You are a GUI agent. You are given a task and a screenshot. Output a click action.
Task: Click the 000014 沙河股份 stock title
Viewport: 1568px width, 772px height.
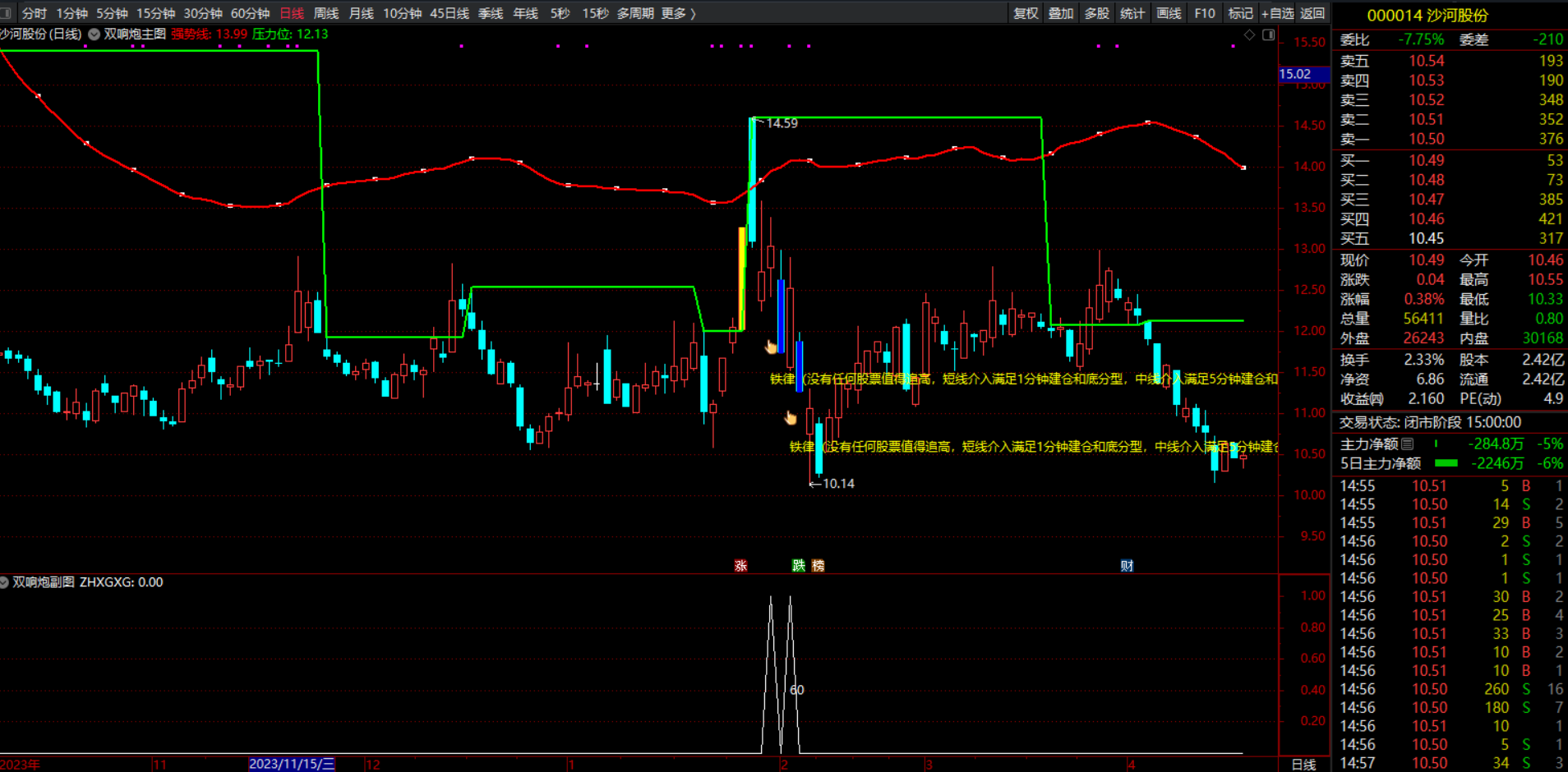(x=1427, y=16)
